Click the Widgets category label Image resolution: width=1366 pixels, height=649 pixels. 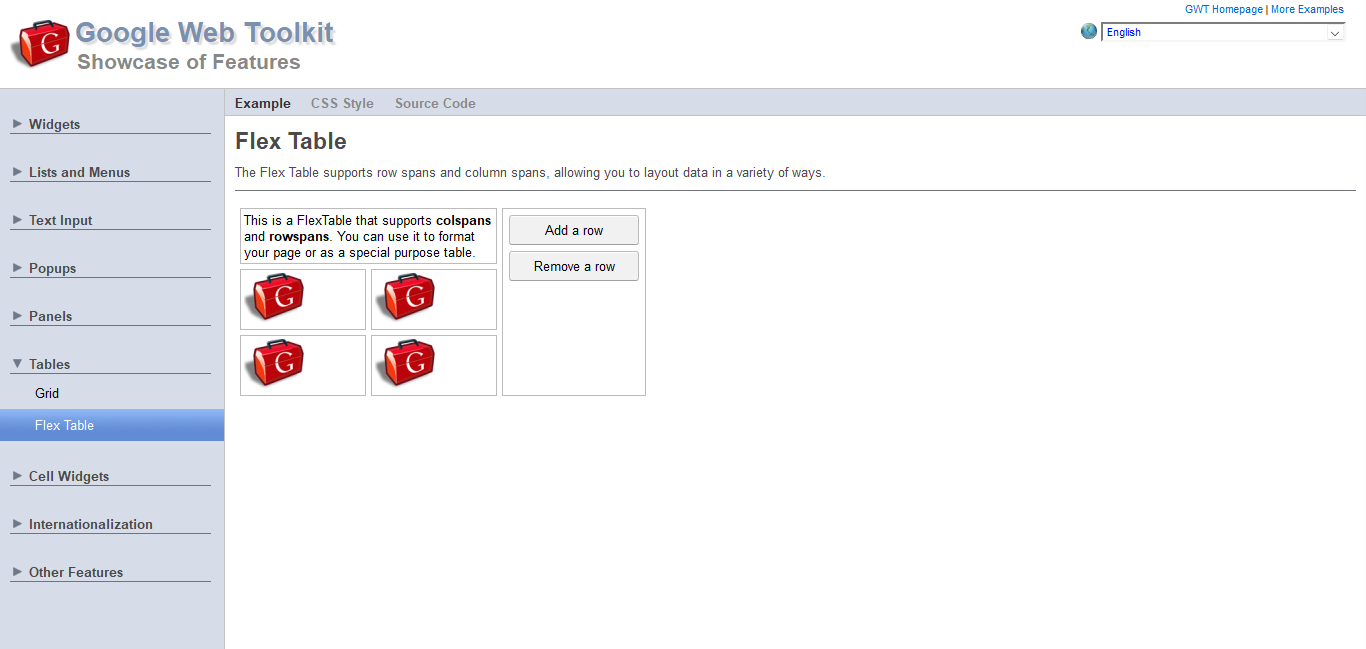54,124
